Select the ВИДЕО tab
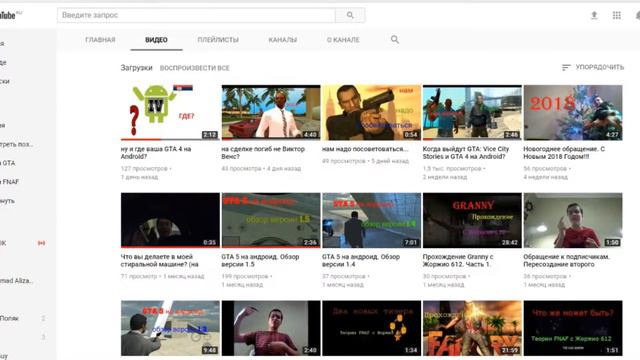The width and height of the screenshot is (640, 360). (156, 40)
